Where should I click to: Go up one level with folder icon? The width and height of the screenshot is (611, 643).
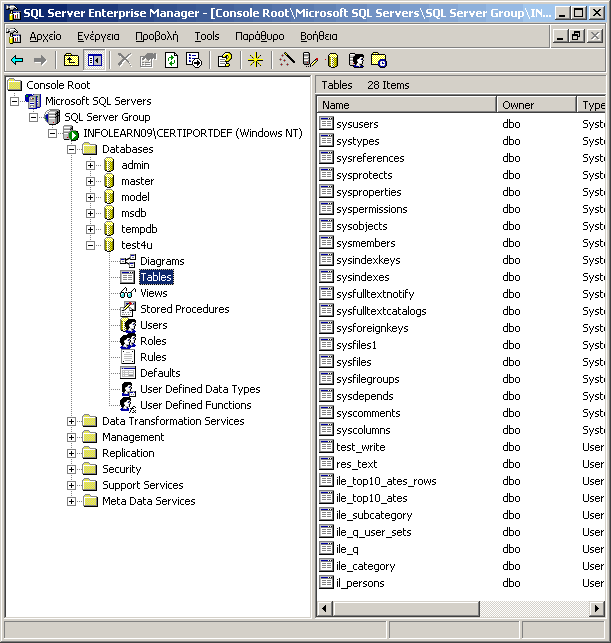(x=71, y=61)
